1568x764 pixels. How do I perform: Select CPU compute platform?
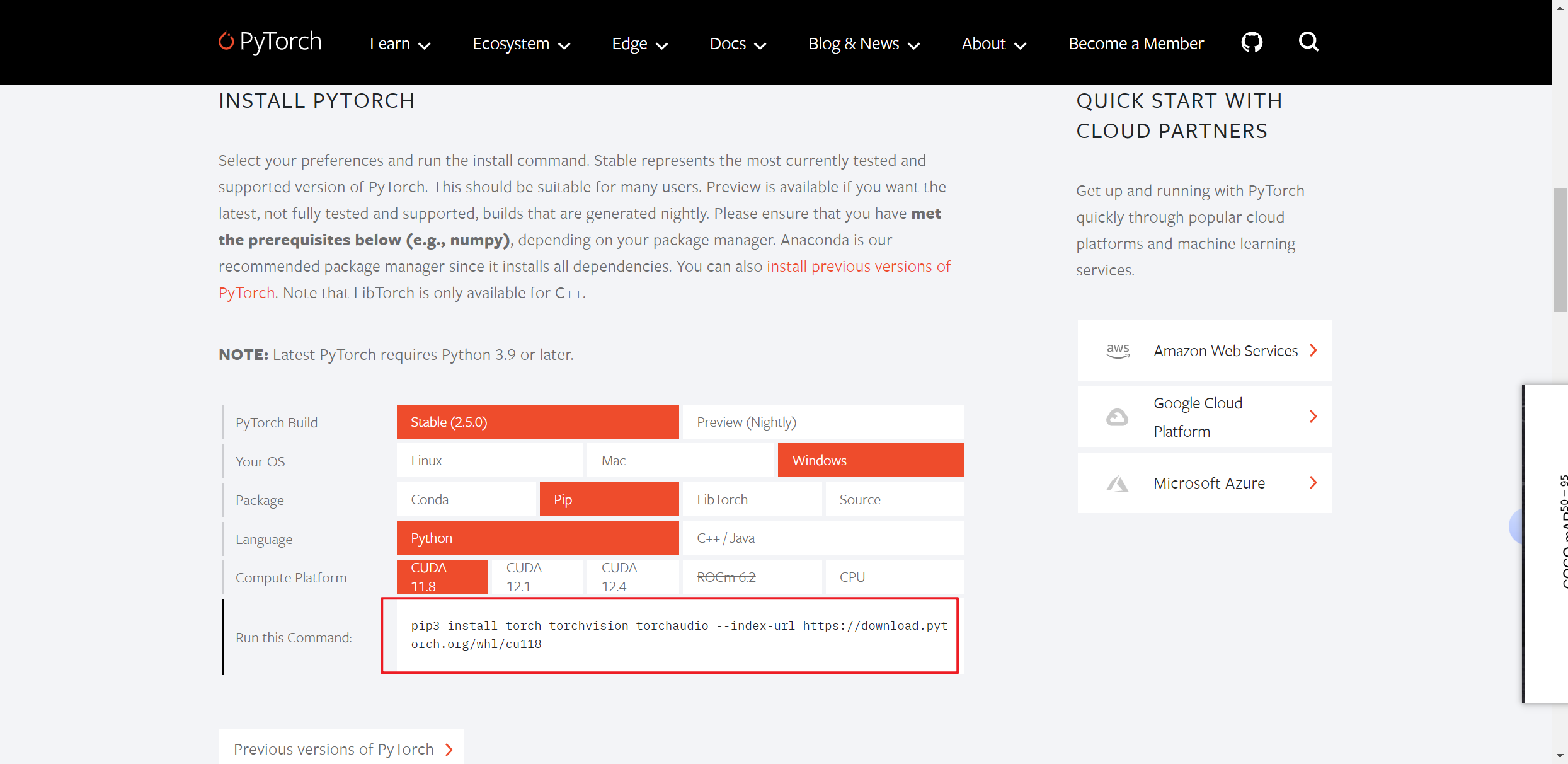point(895,577)
